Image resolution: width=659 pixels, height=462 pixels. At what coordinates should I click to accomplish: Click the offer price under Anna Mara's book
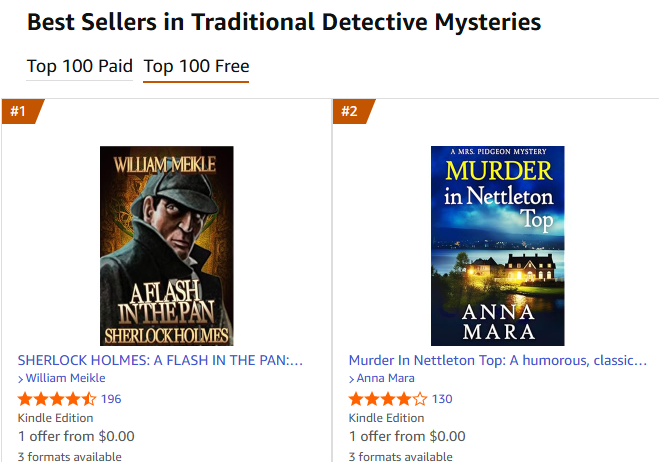(407, 436)
